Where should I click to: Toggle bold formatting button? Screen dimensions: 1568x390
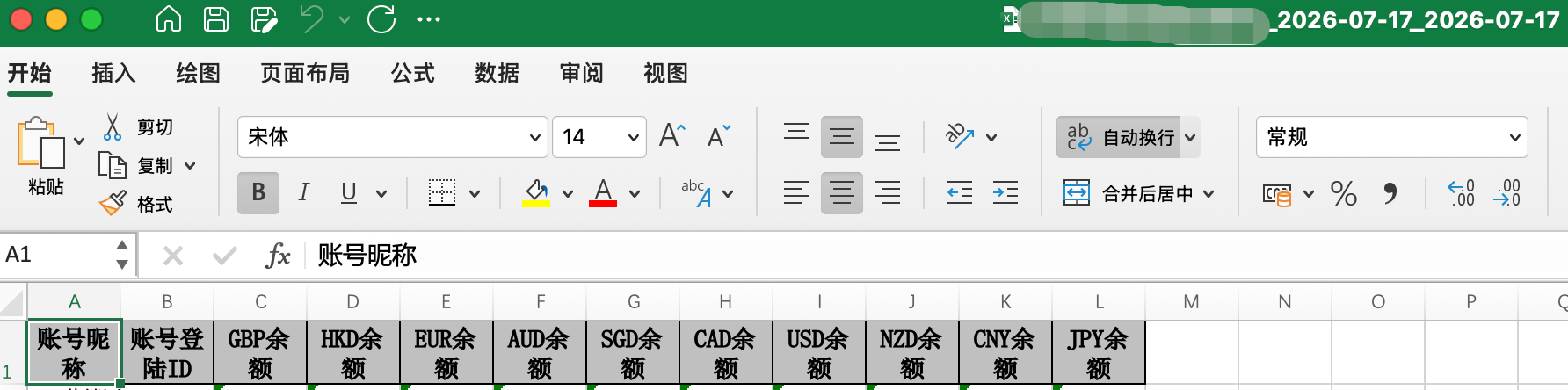tap(258, 192)
